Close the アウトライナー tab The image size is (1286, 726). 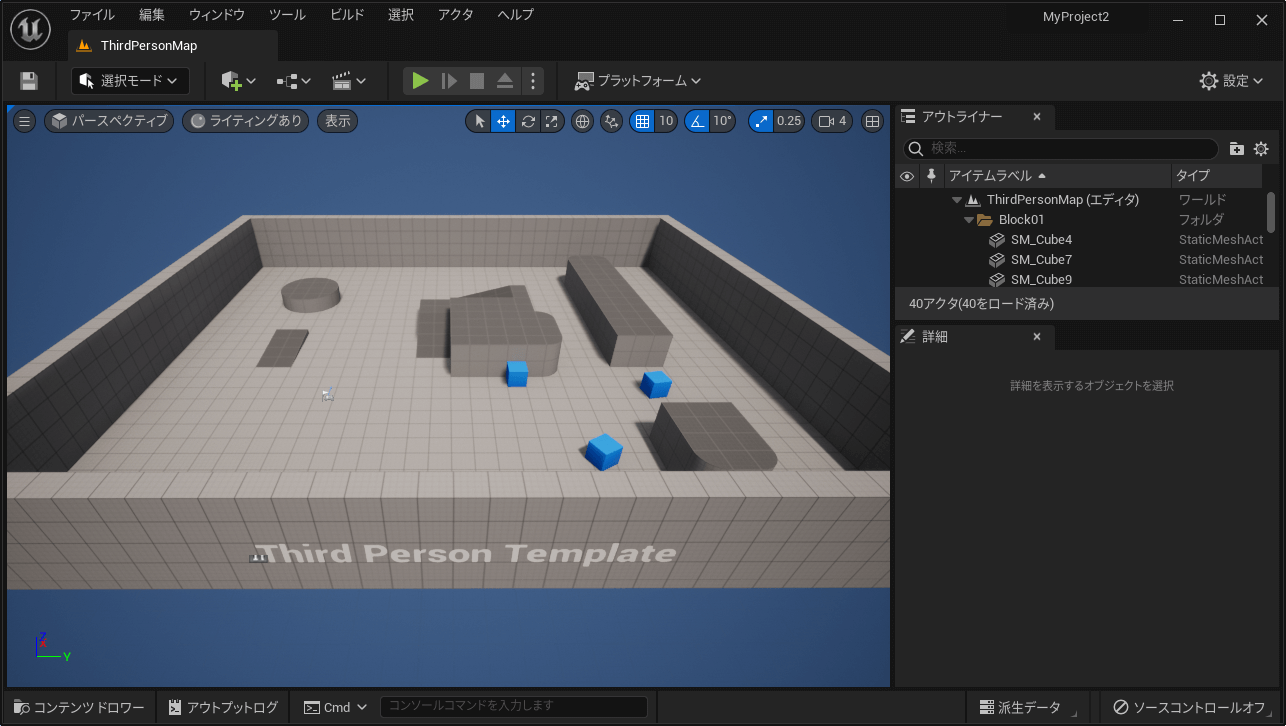1037,117
